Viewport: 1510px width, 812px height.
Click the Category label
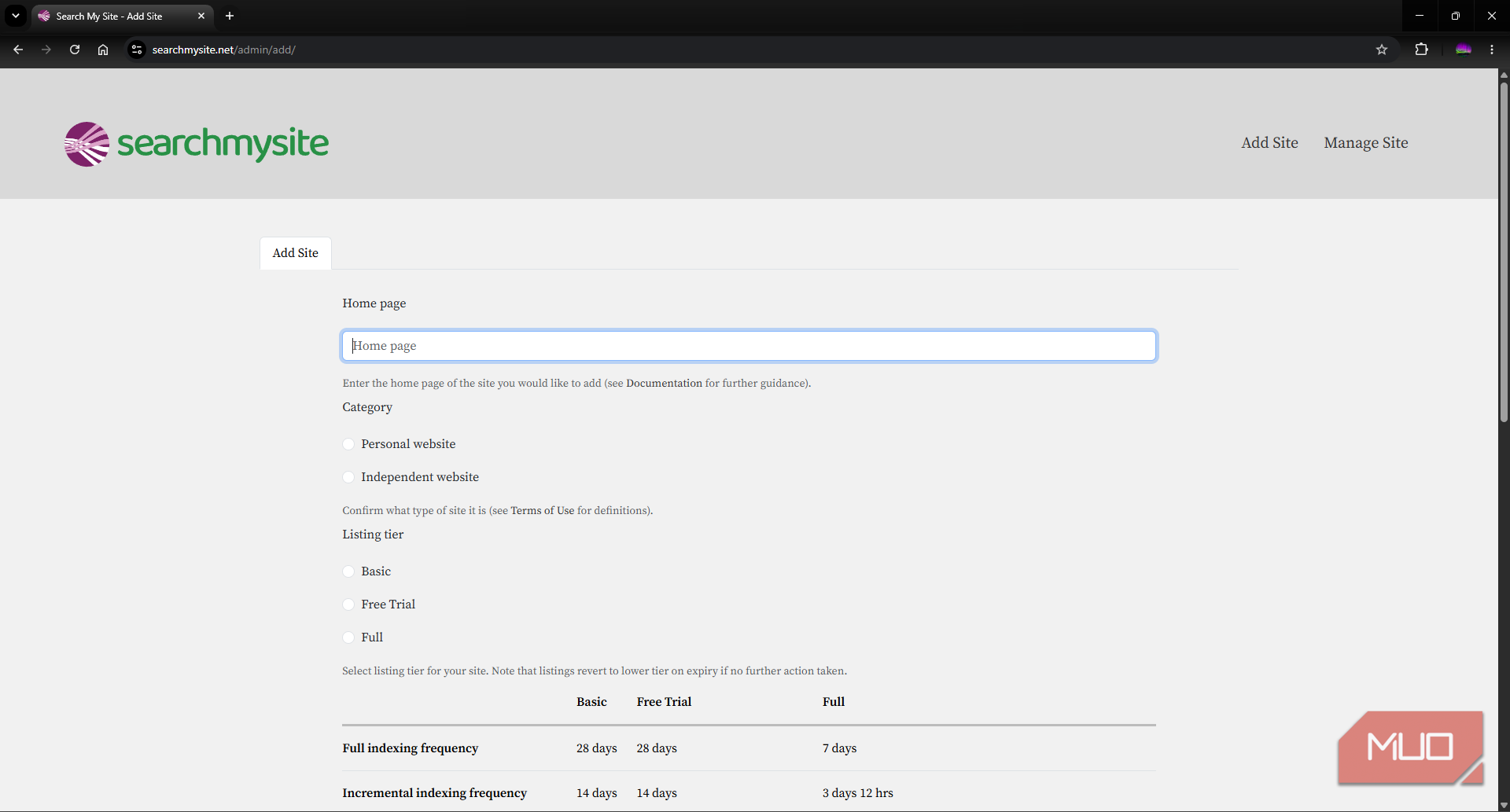point(367,407)
